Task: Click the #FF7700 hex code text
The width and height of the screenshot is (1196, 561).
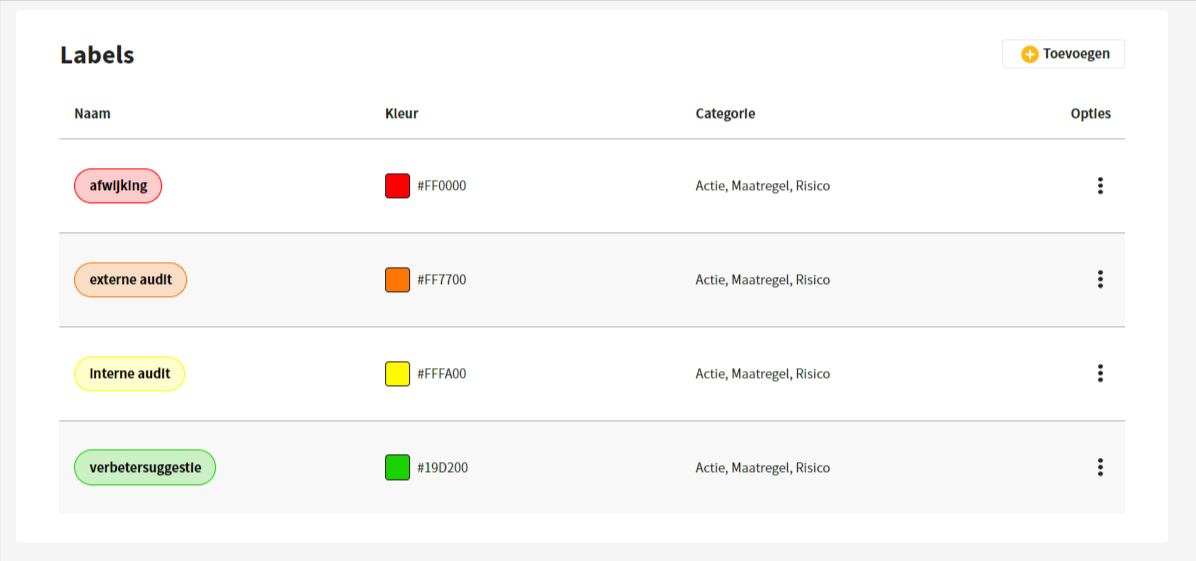Action: (x=442, y=279)
